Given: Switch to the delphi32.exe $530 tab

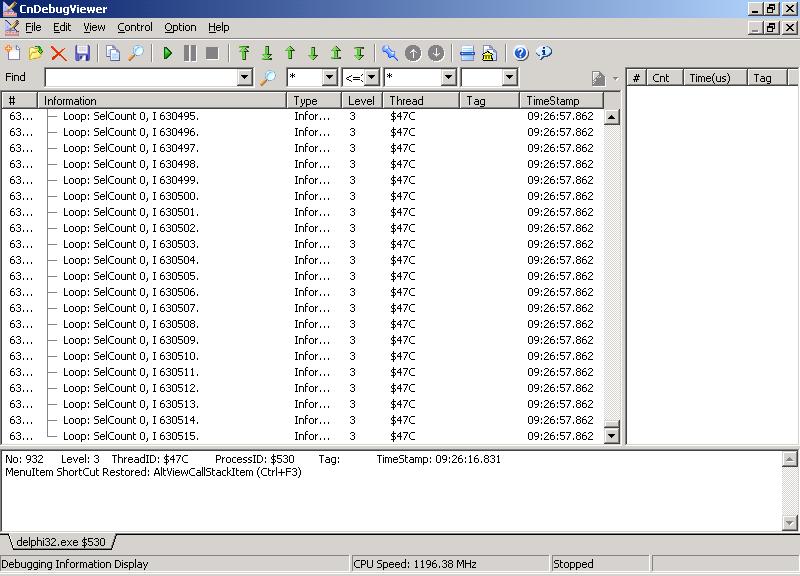Looking at the screenshot, I should pyautogui.click(x=59, y=542).
